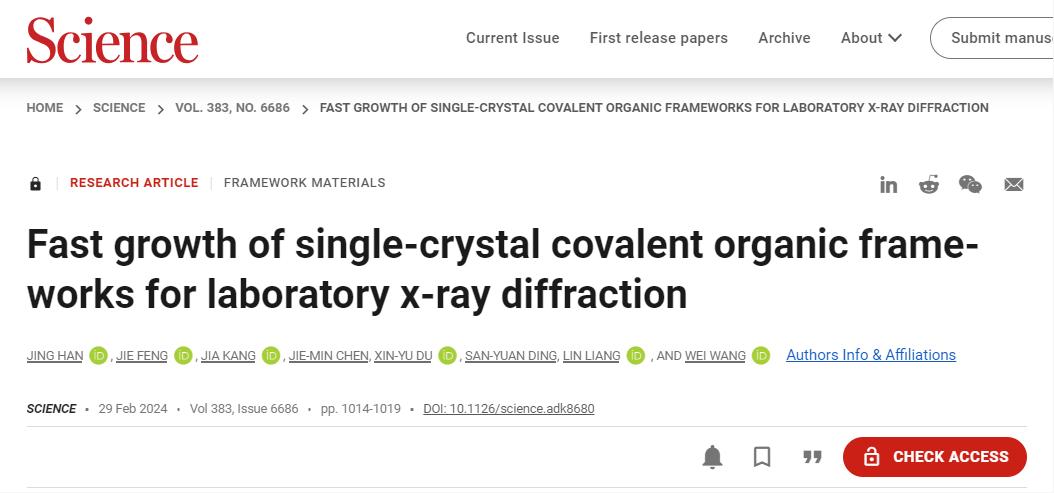Email article using envelope icon

point(1013,184)
